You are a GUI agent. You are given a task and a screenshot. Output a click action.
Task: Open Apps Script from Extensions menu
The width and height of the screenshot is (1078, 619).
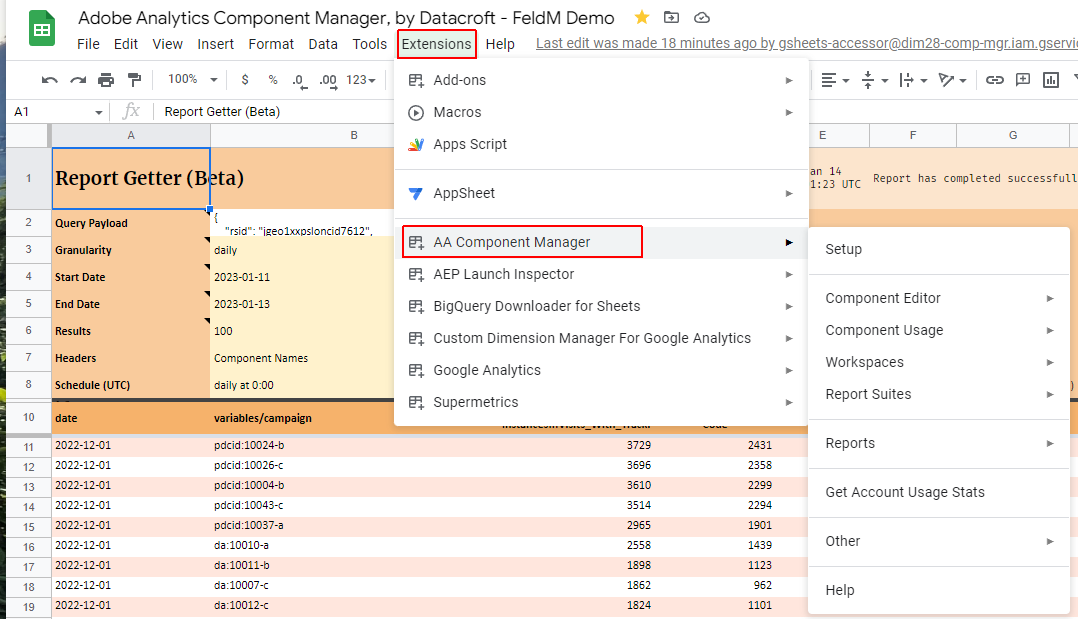[x=470, y=144]
